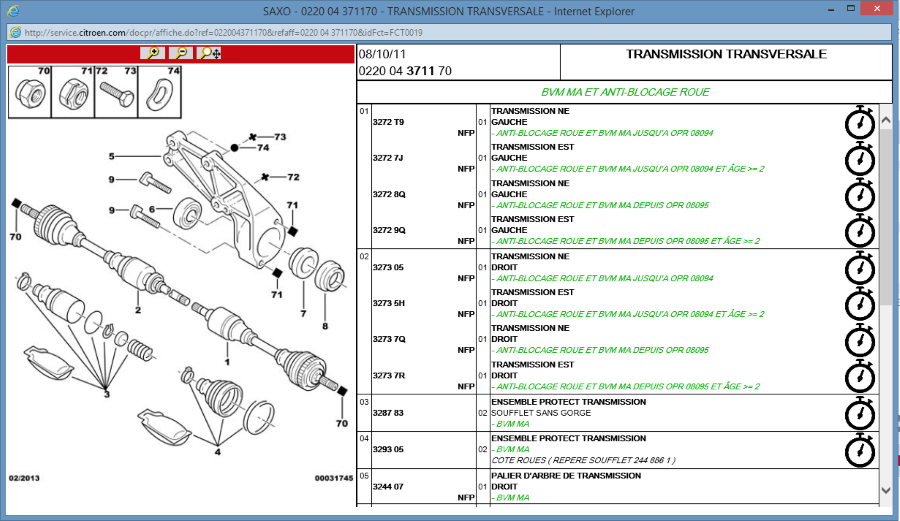The width and height of the screenshot is (900, 521).
Task: Click callout number 2 on the diagram
Action: click(x=138, y=310)
